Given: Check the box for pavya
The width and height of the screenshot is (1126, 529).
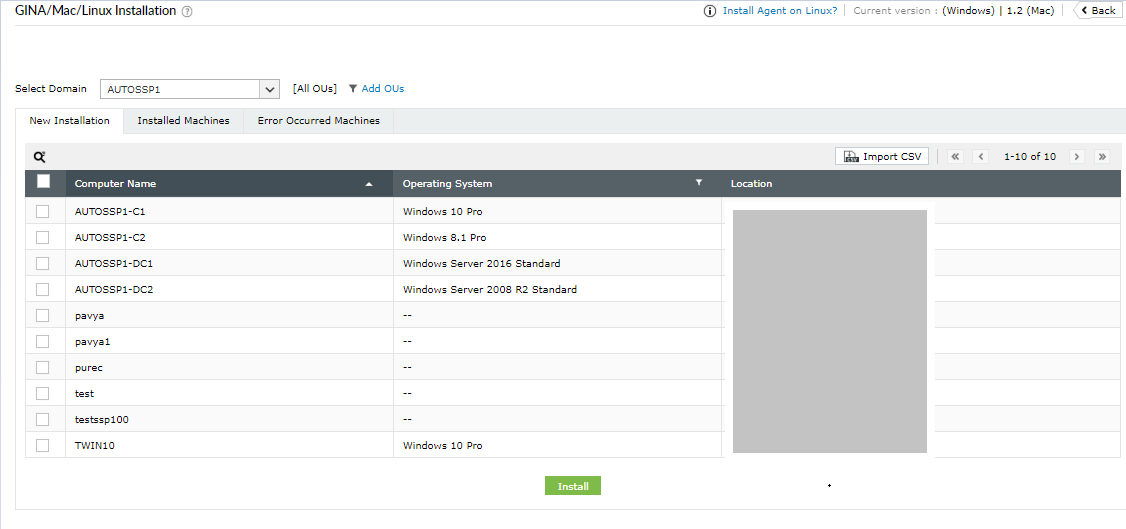Looking at the screenshot, I should coord(42,315).
